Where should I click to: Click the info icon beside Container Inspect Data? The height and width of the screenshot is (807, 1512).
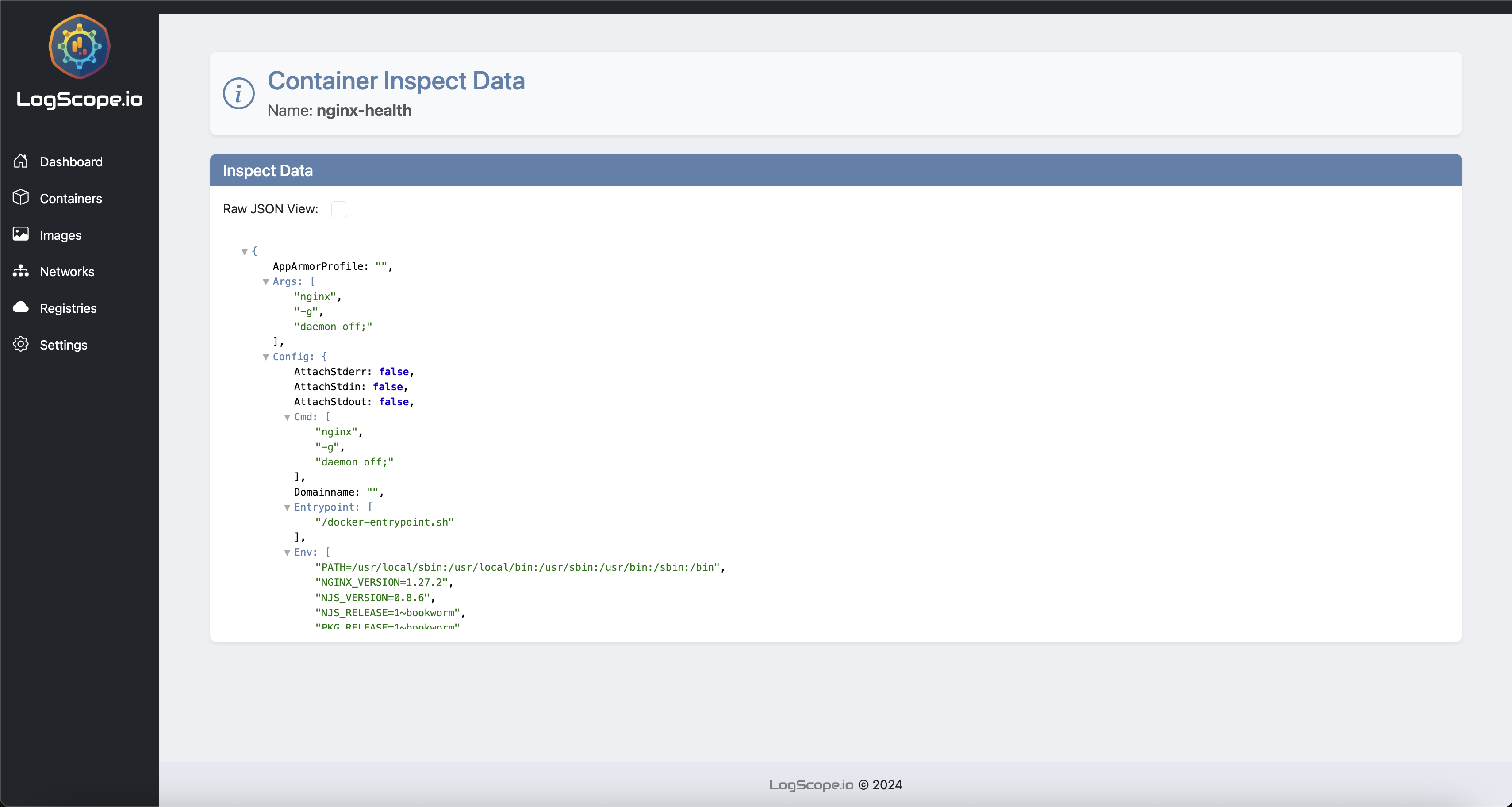[x=238, y=93]
